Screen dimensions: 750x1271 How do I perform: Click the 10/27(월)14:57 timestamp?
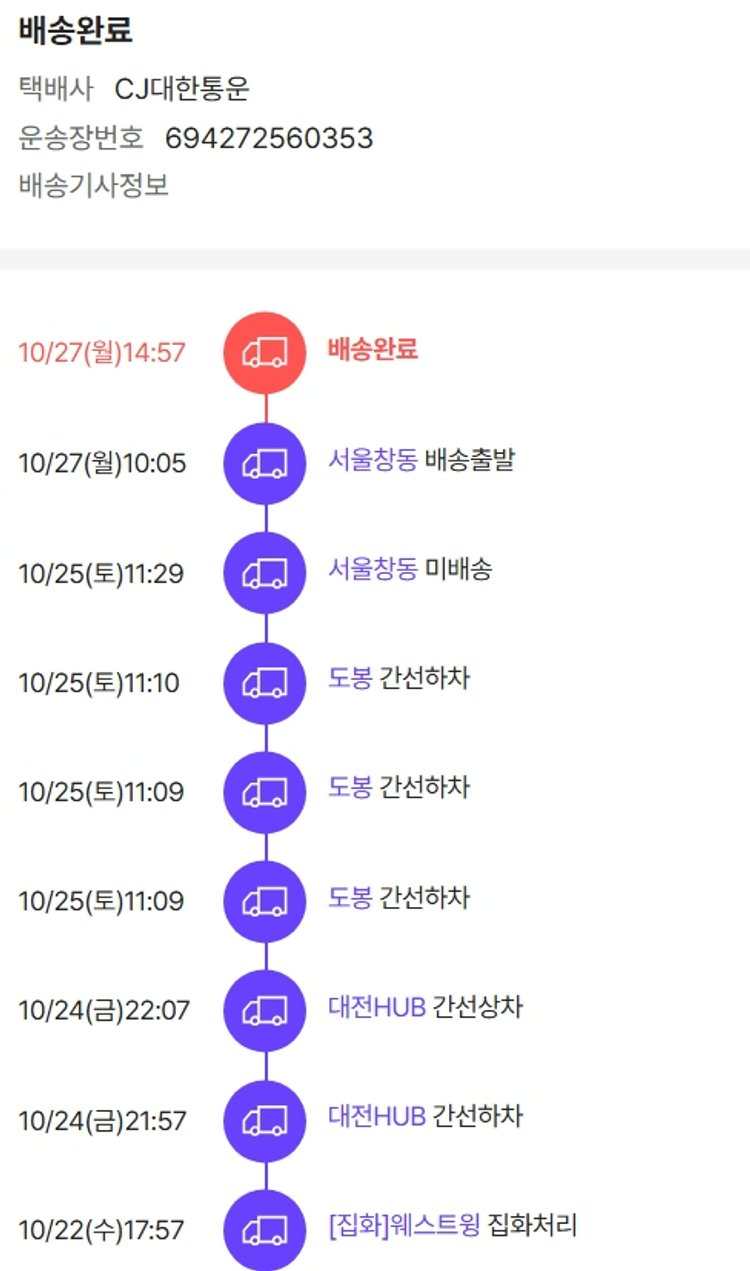(102, 353)
